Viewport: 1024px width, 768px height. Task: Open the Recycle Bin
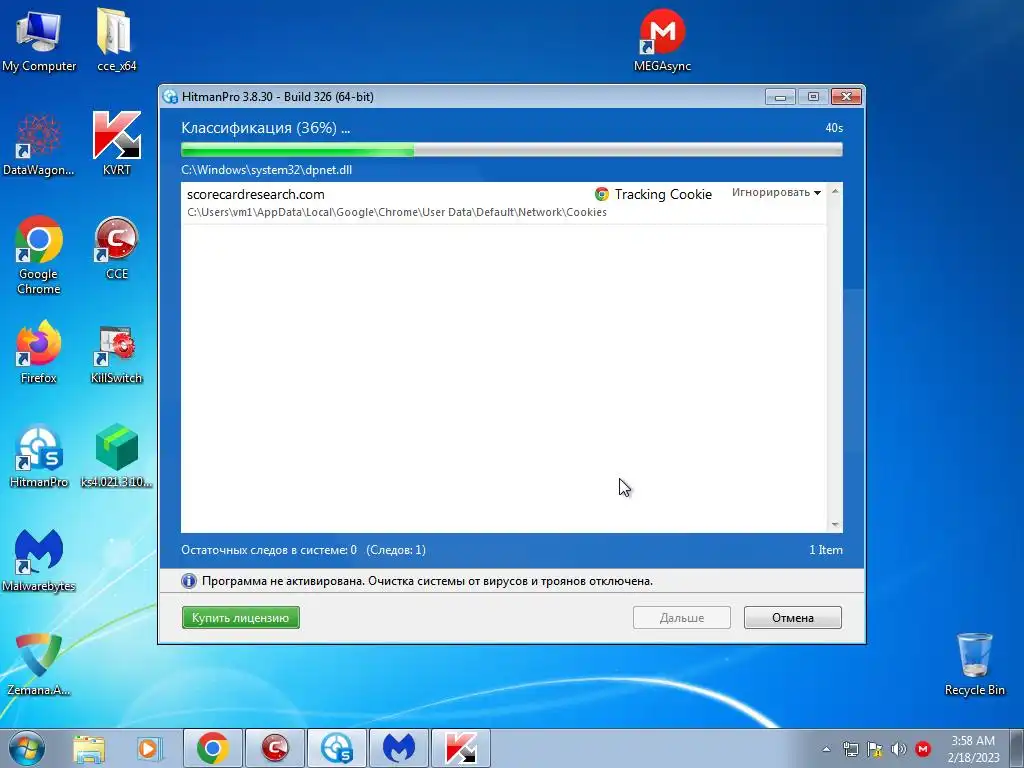(x=974, y=664)
